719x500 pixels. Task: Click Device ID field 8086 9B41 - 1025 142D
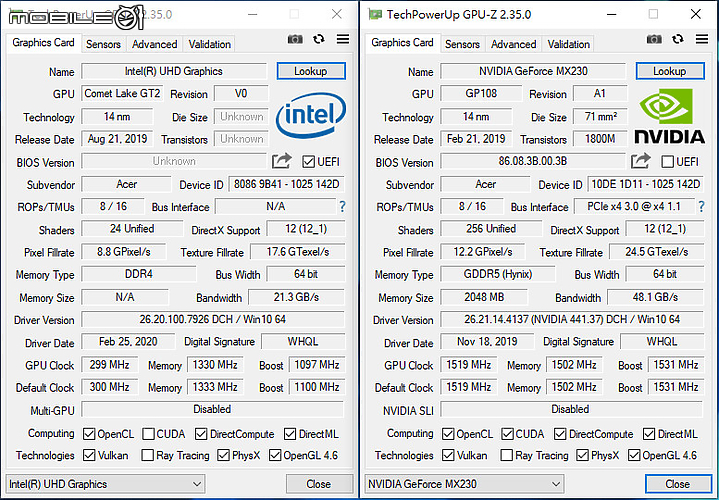287,184
